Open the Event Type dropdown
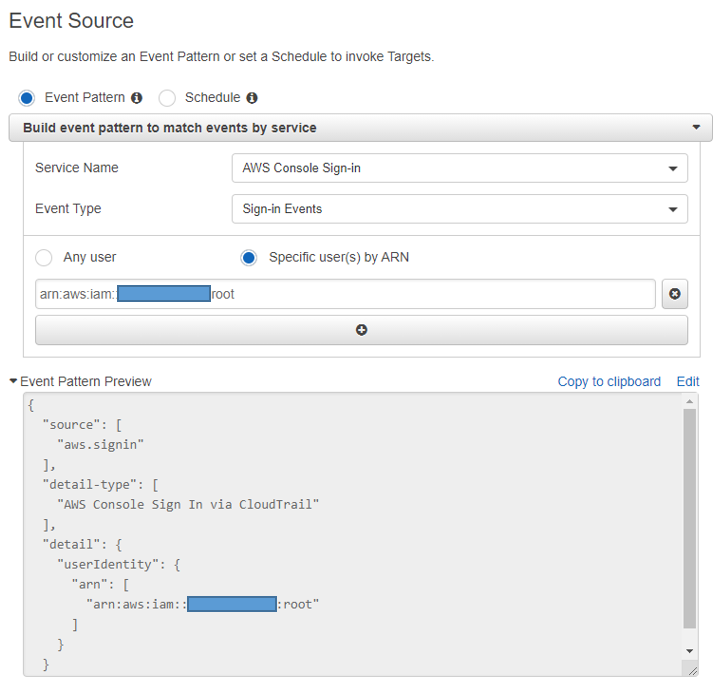Viewport: 725px width, 695px height. tap(460, 209)
